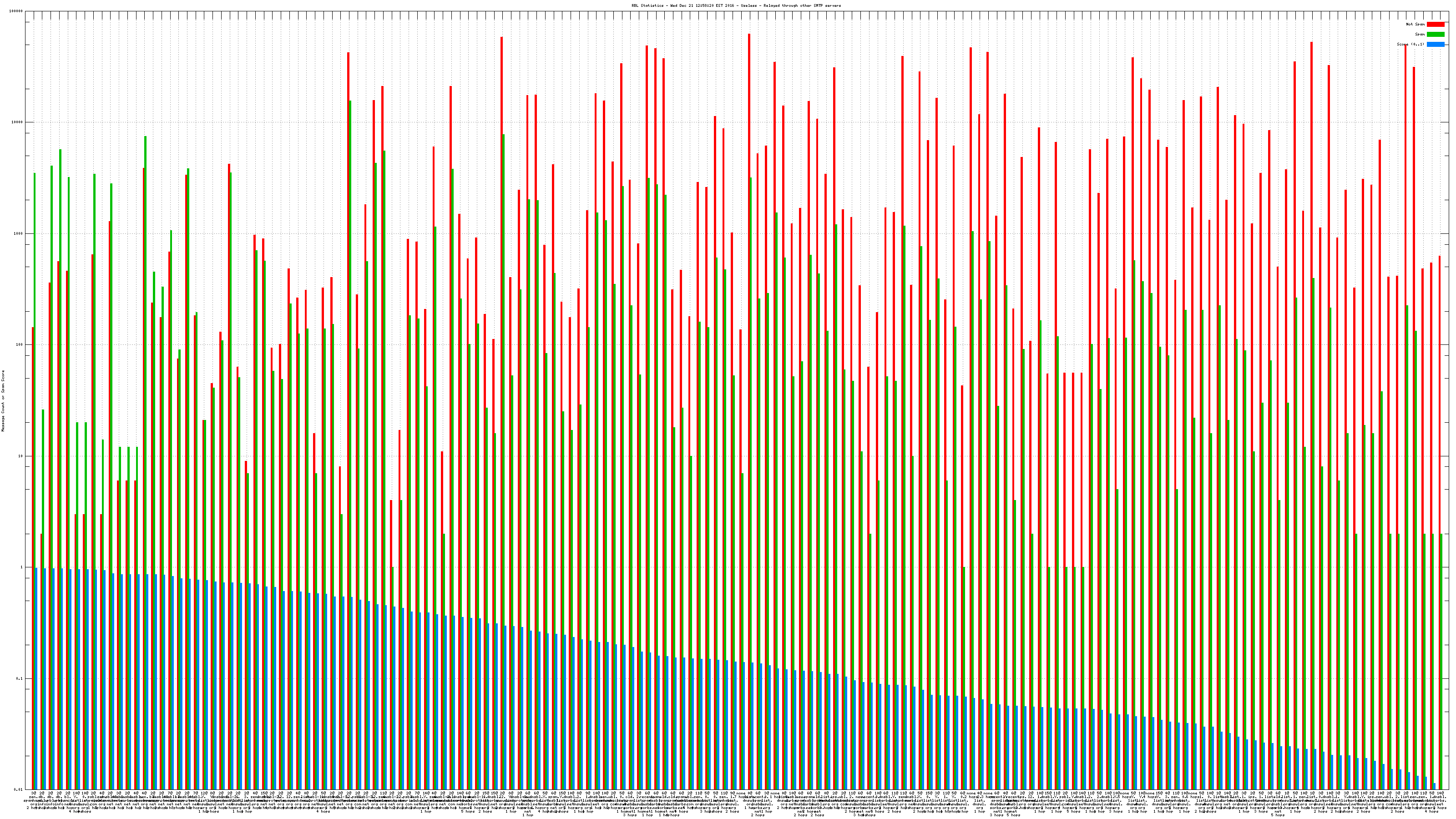The height and width of the screenshot is (819, 1456).
Task: Click the 10000 y-axis label
Action: pos(17,123)
